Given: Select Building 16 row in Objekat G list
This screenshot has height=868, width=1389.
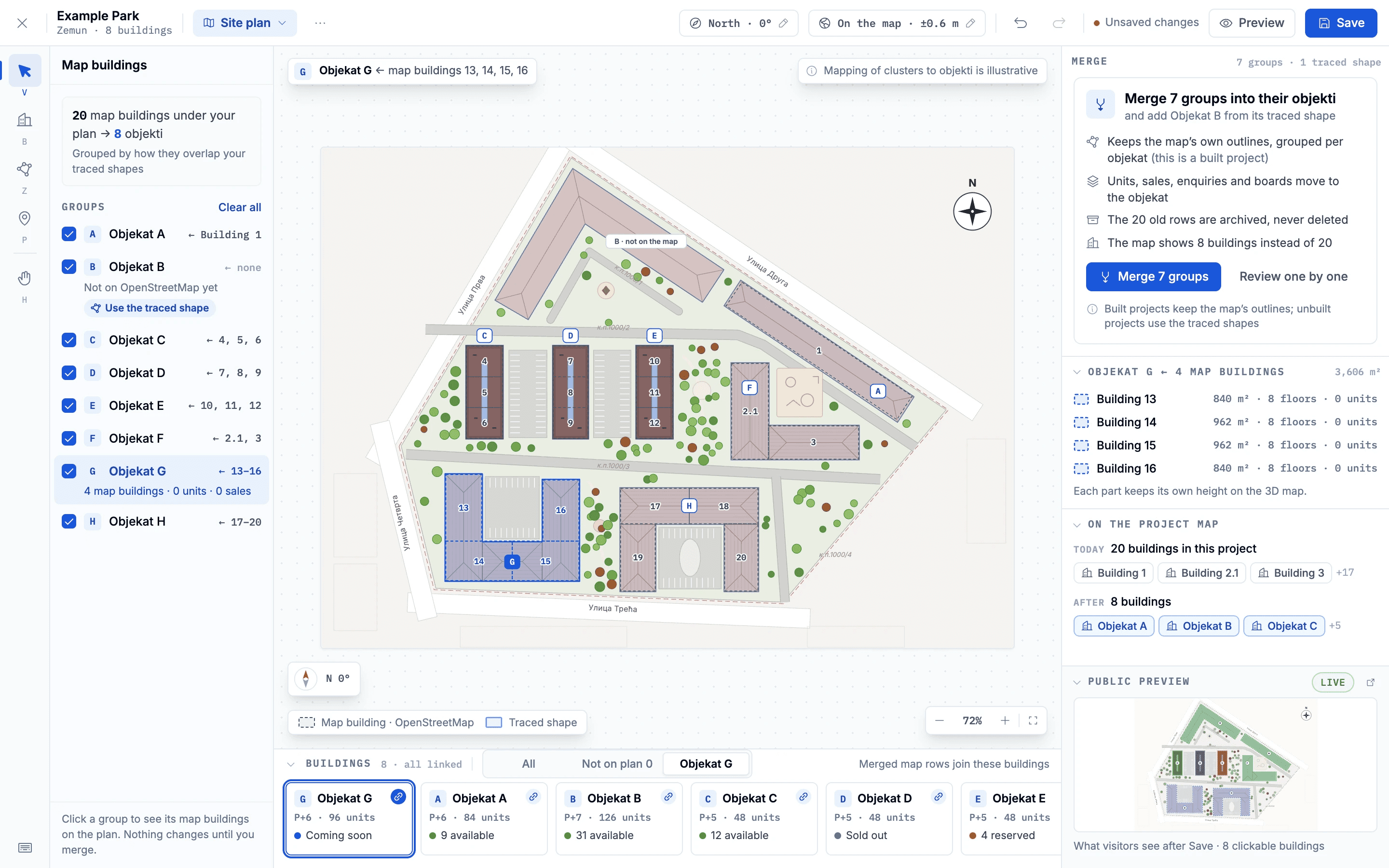Looking at the screenshot, I should coord(1225,468).
